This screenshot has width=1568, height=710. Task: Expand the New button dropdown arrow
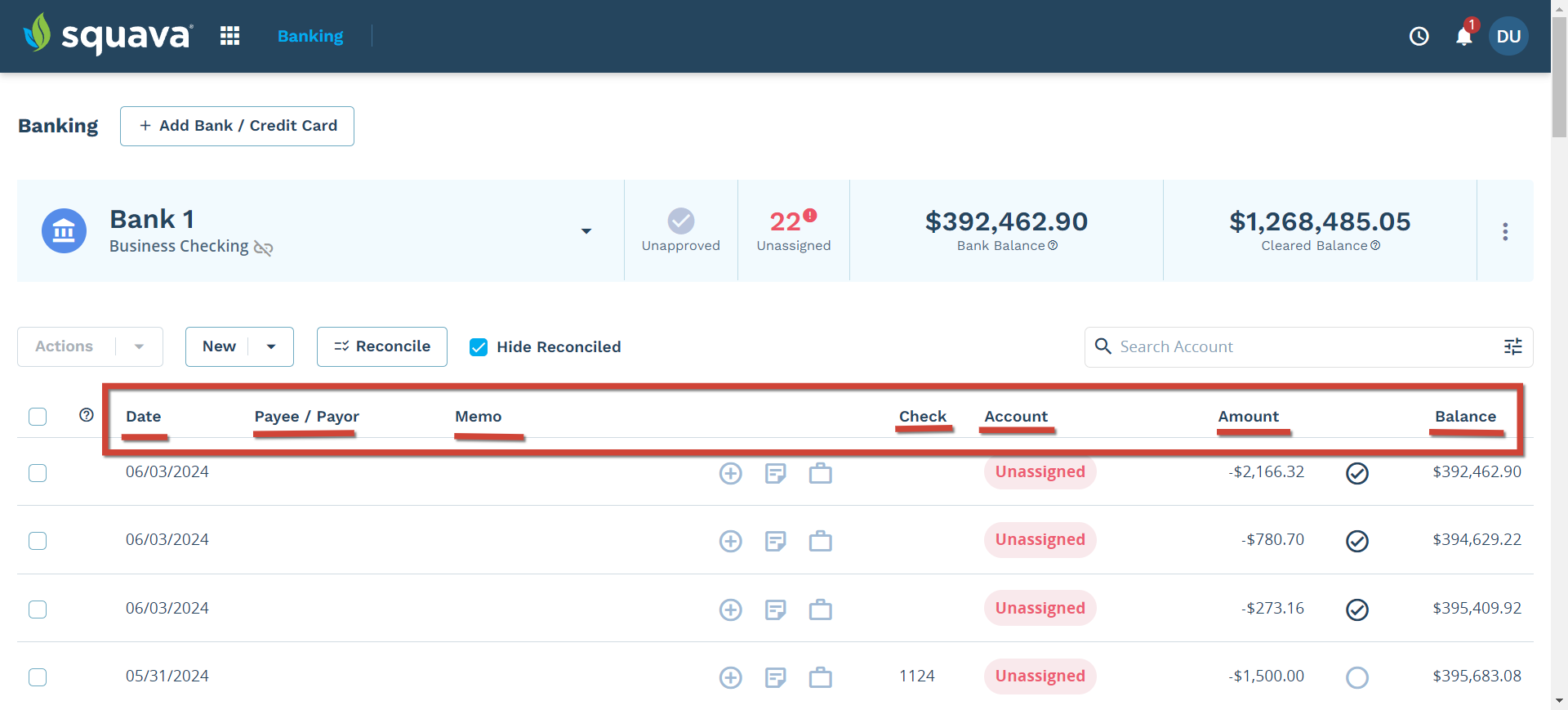pyautogui.click(x=271, y=346)
